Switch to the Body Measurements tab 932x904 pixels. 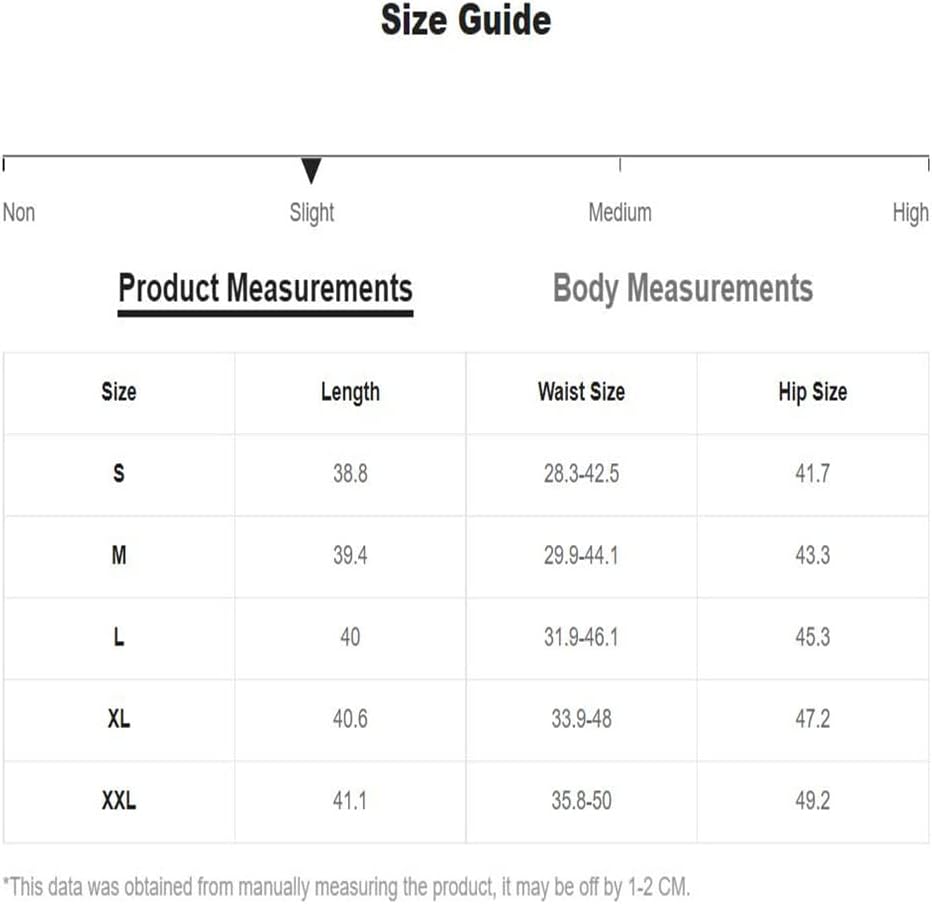coord(682,289)
